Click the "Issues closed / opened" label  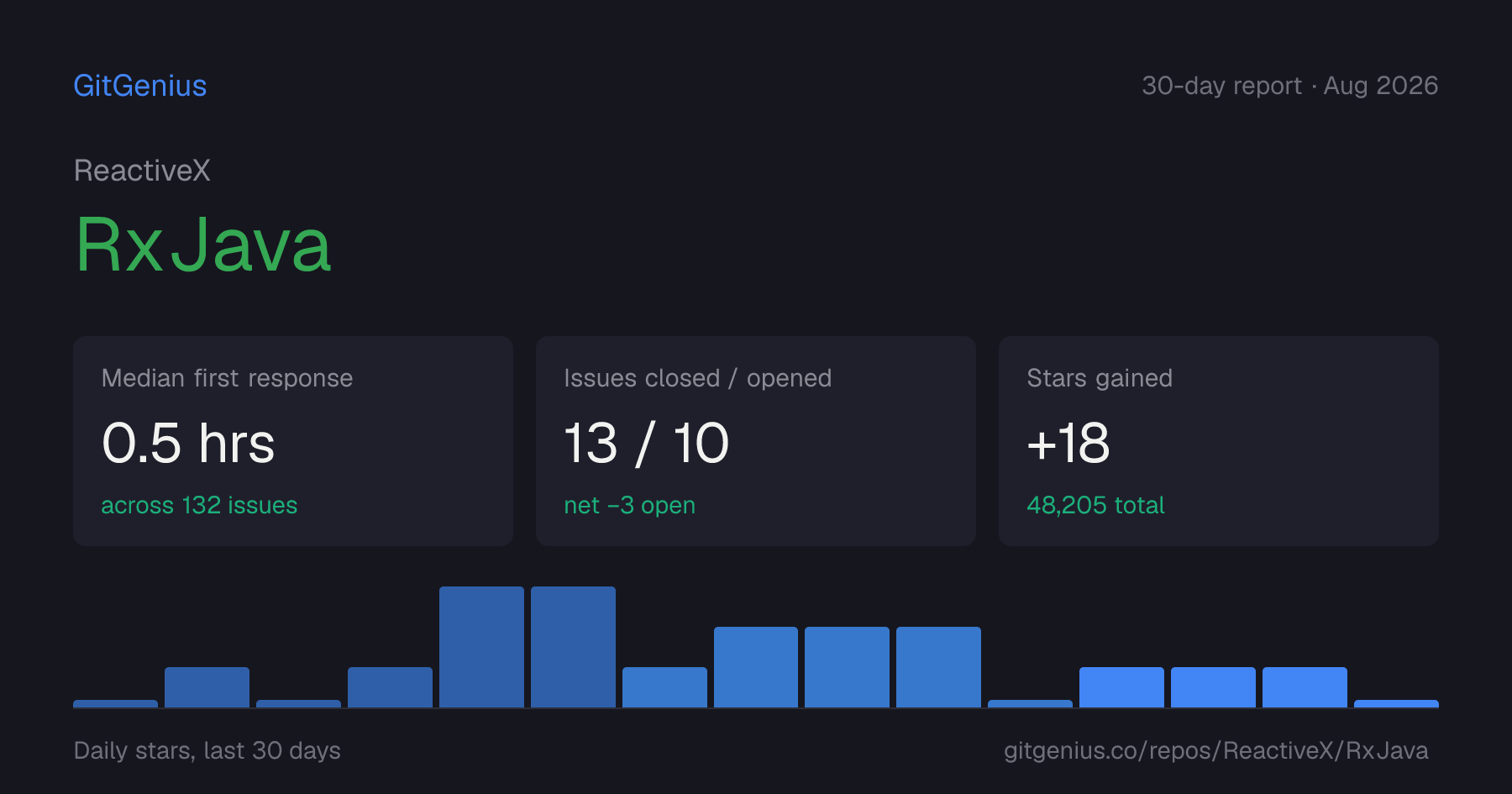[x=697, y=378]
